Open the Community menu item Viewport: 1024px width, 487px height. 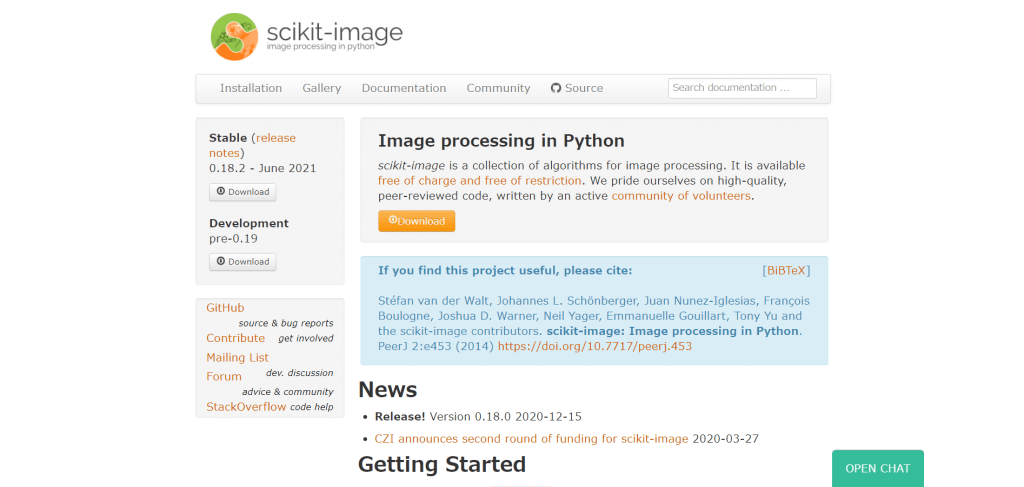[498, 88]
